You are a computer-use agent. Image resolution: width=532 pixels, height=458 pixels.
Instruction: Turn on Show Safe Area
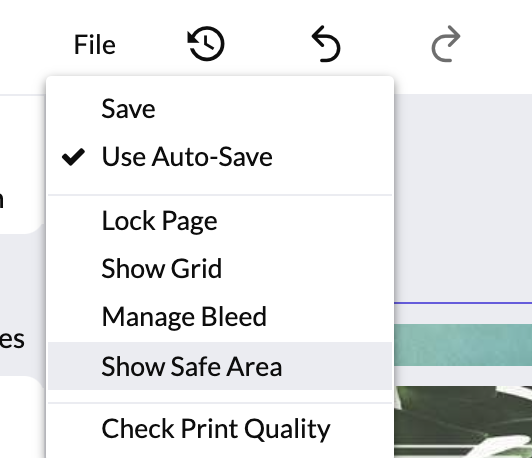[220, 366]
